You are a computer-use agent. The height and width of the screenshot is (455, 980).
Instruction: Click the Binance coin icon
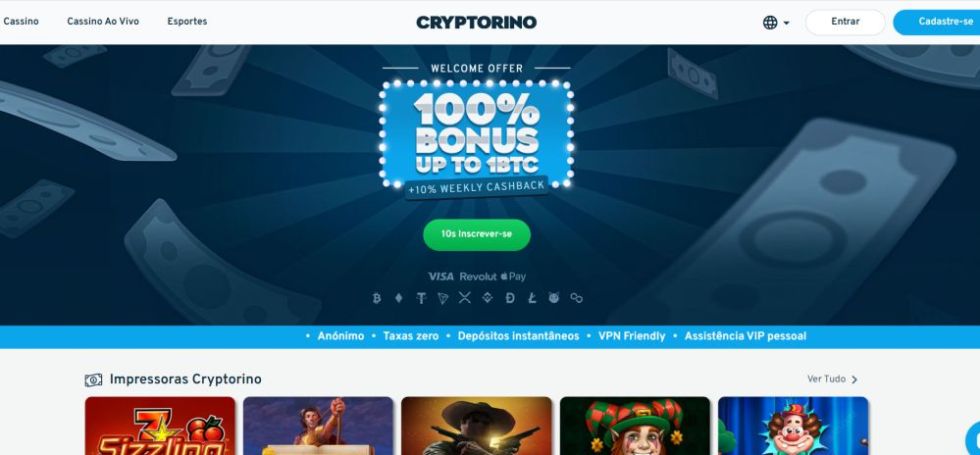click(488, 298)
